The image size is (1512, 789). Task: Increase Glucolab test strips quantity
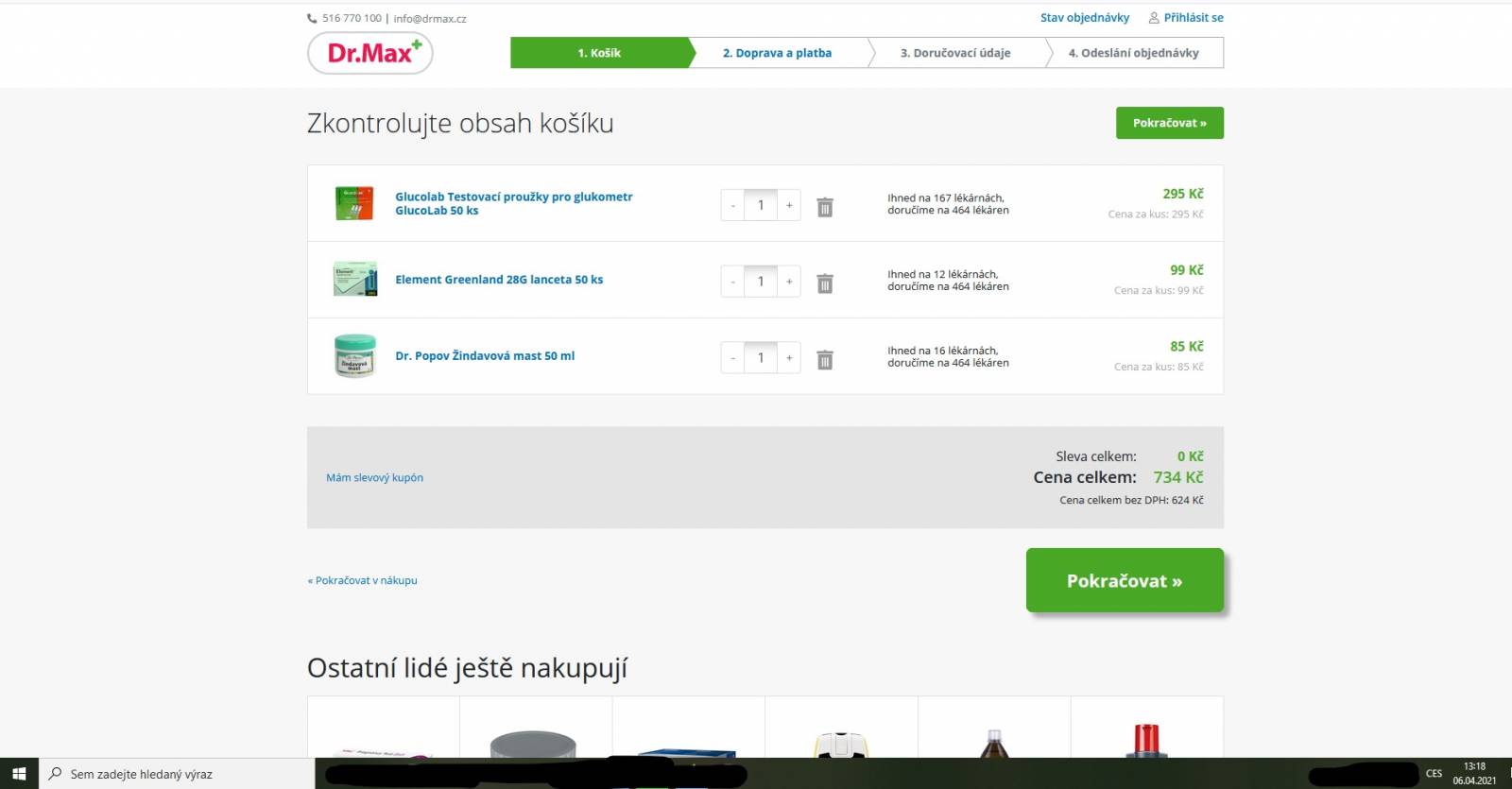click(x=789, y=205)
